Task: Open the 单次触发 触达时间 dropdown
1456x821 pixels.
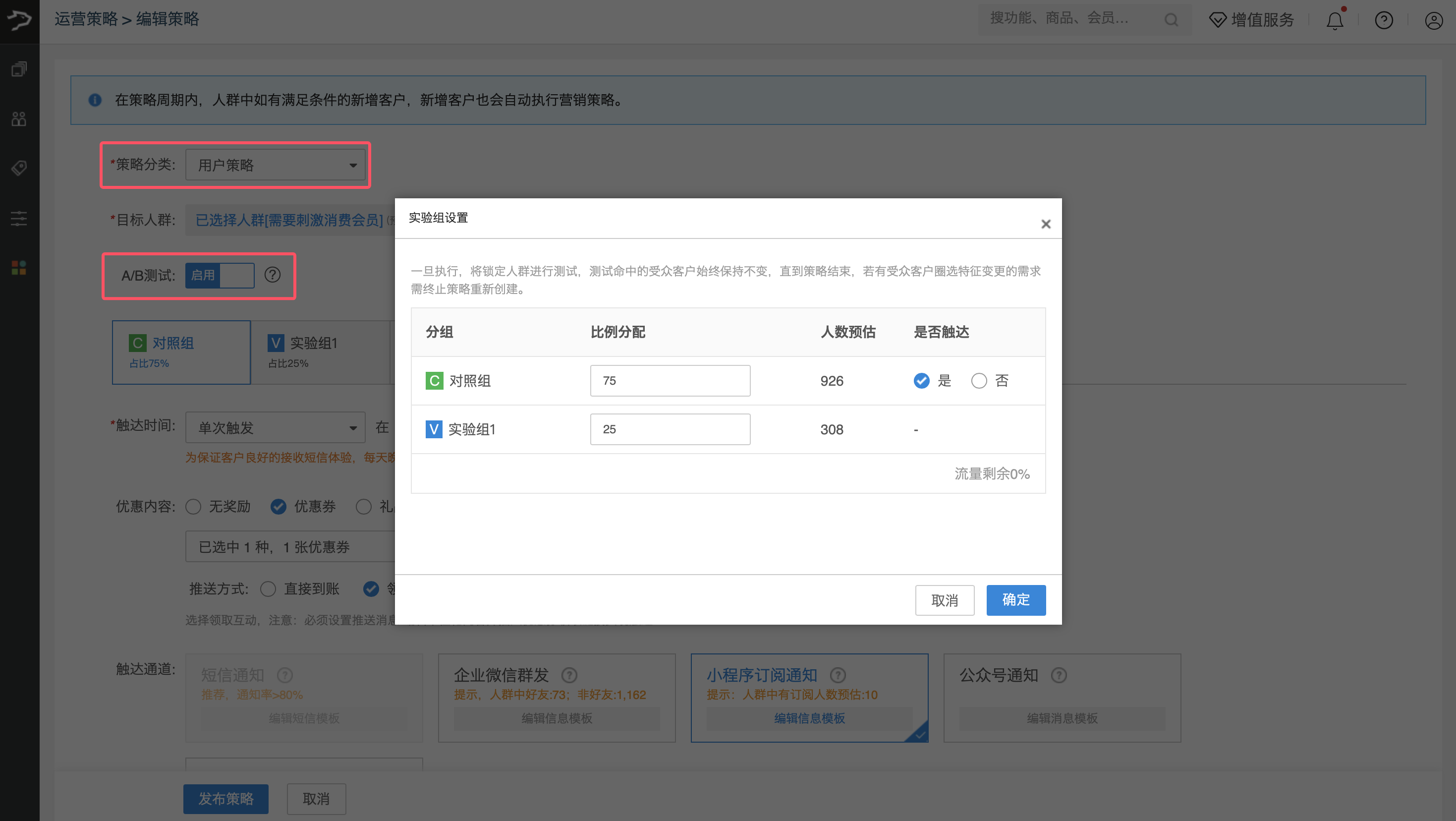Action: (275, 428)
